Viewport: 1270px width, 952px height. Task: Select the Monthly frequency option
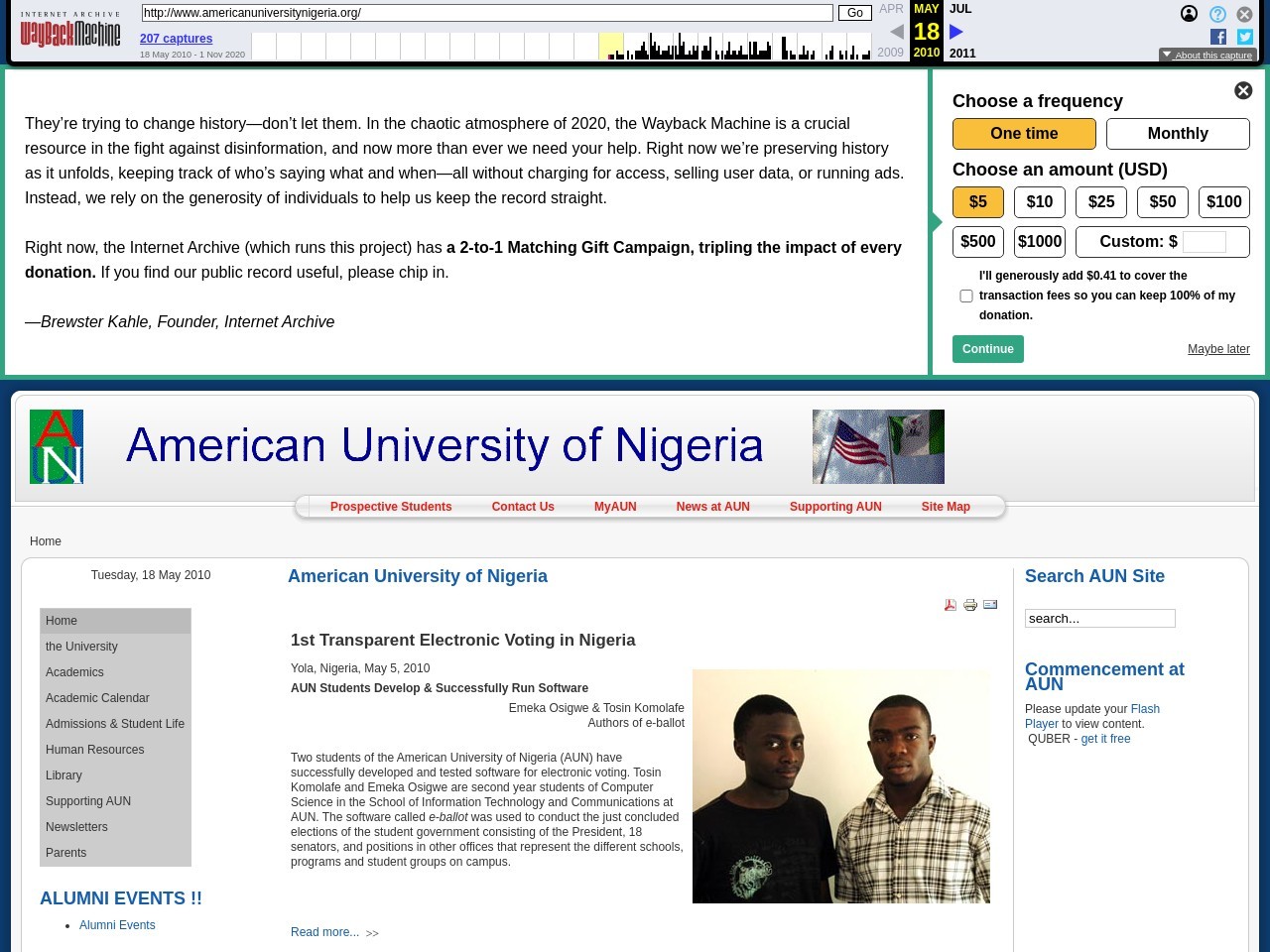pyautogui.click(x=1178, y=134)
